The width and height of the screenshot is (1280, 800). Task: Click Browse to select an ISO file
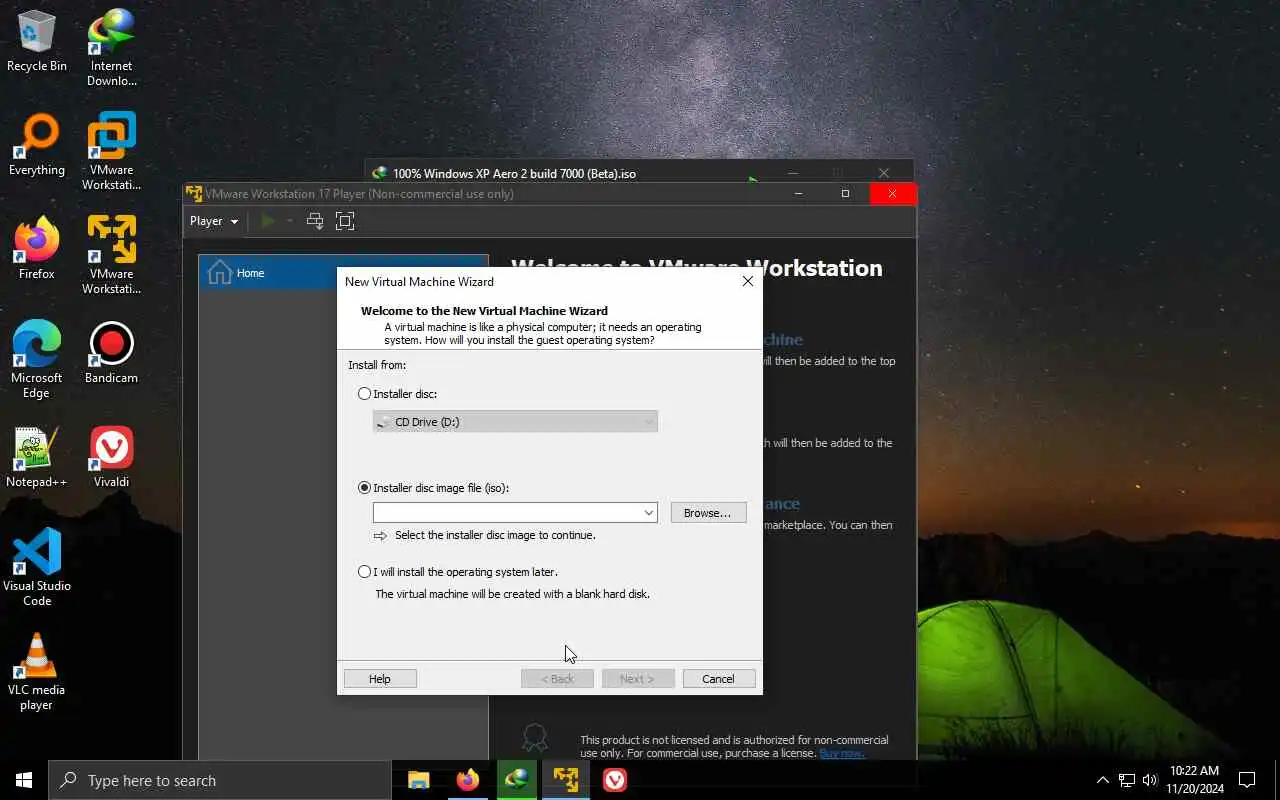(x=708, y=513)
